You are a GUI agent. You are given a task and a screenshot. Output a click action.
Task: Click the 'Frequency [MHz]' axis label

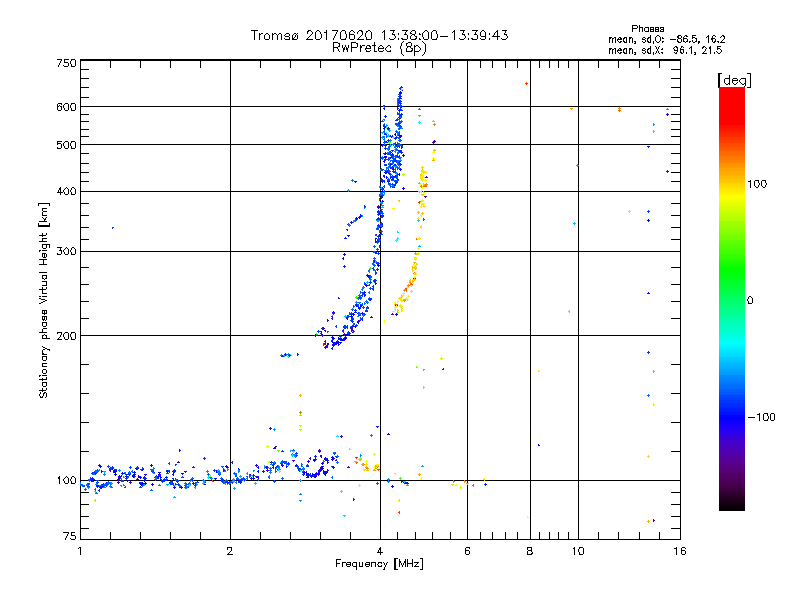[379, 564]
